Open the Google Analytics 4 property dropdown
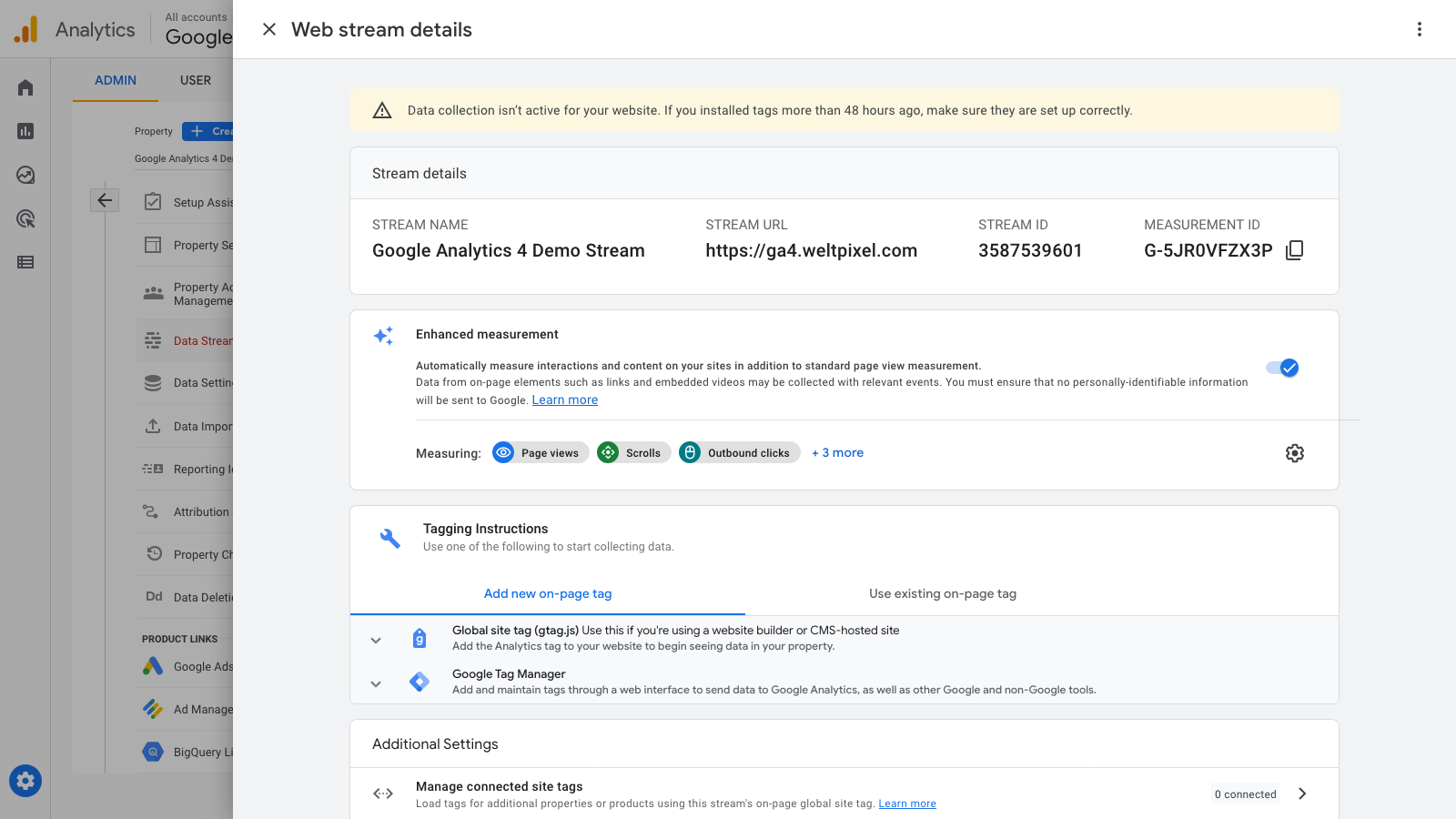This screenshot has height=819, width=1456. pos(184,158)
